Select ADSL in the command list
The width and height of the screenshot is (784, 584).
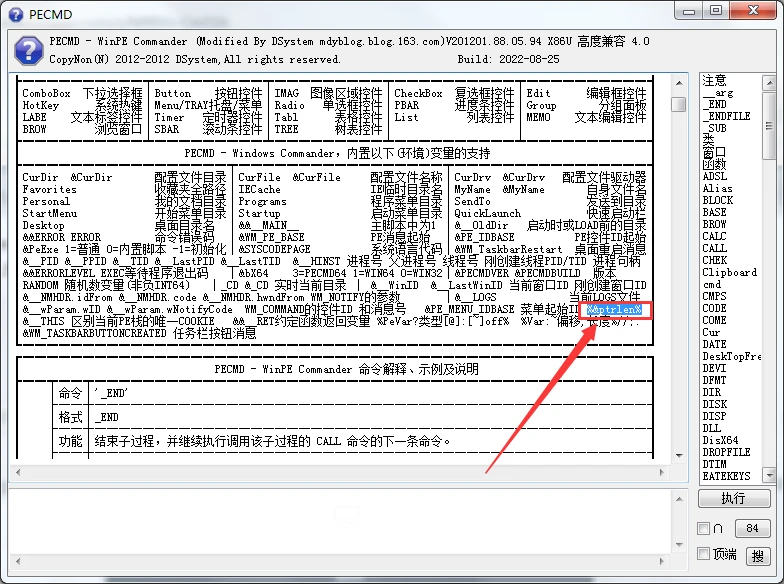pos(715,176)
